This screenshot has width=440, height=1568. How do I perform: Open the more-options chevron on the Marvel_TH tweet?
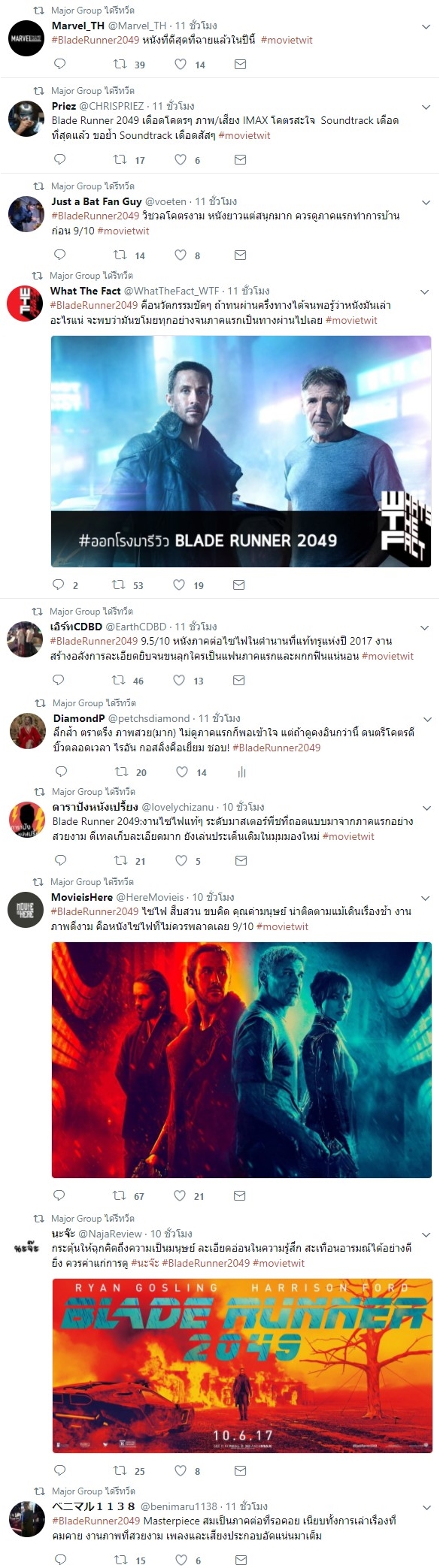(426, 26)
